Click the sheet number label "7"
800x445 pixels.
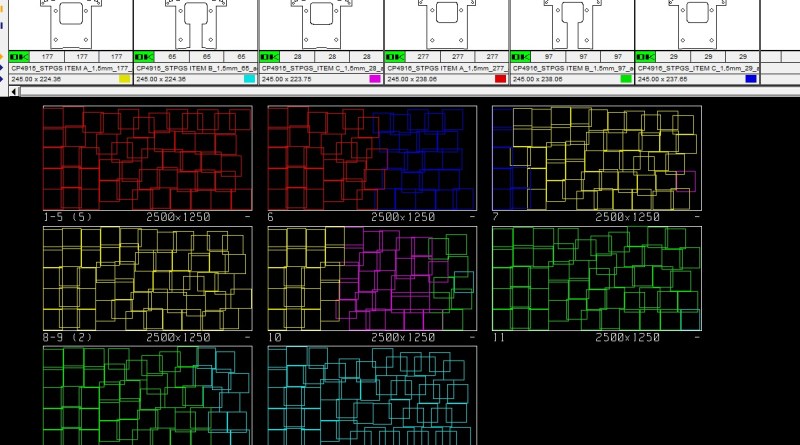pyautogui.click(x=495, y=217)
